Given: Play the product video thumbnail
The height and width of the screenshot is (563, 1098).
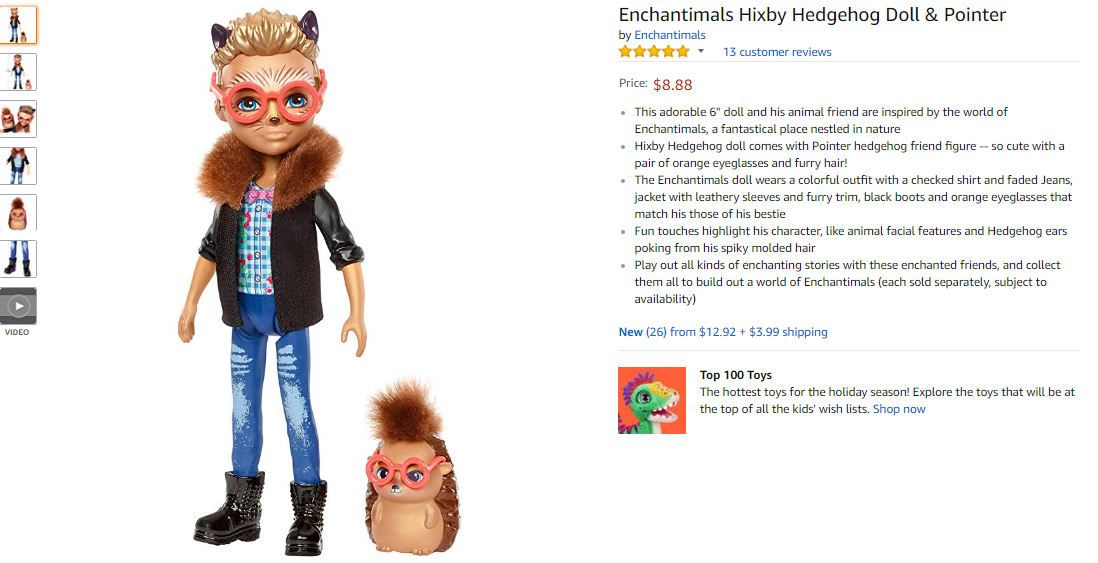Looking at the screenshot, I should (x=18, y=306).
